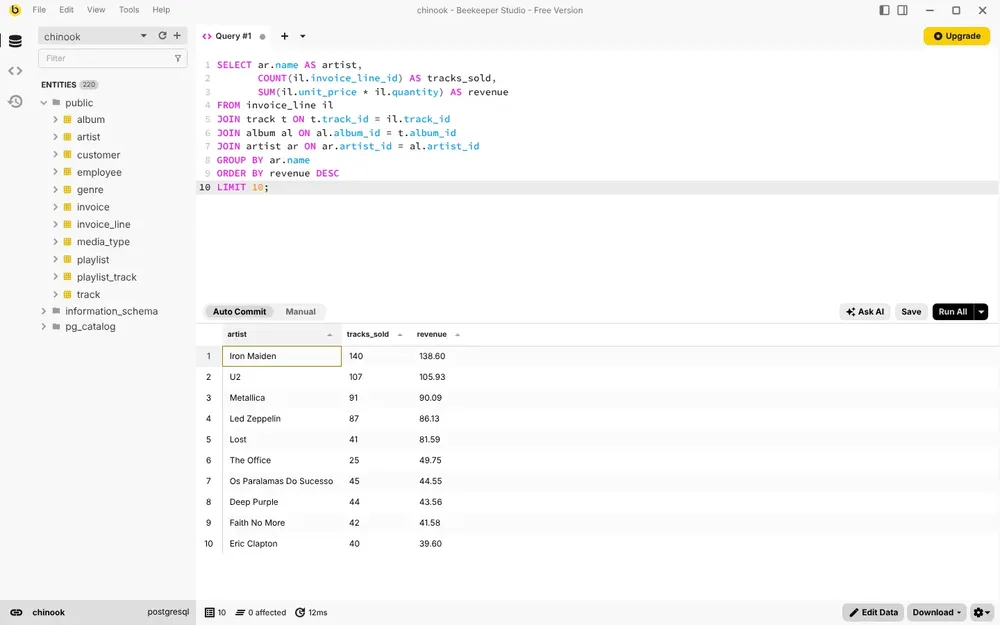The width and height of the screenshot is (1000, 625).
Task: Click the row count icon in status bar
Action: [209, 612]
